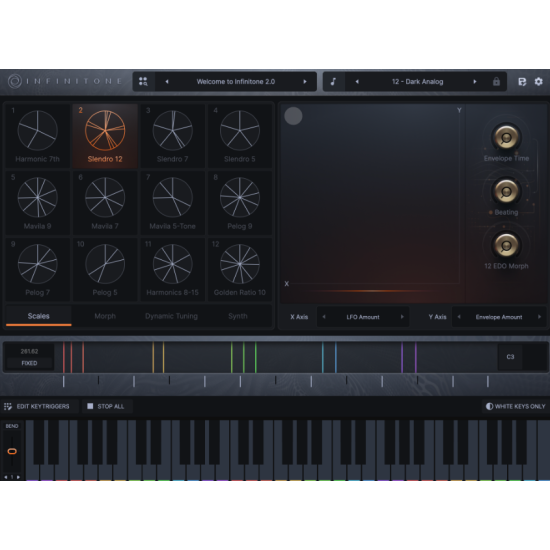Select the Slendro 12 scale
The height and width of the screenshot is (550, 550).
tap(105, 136)
